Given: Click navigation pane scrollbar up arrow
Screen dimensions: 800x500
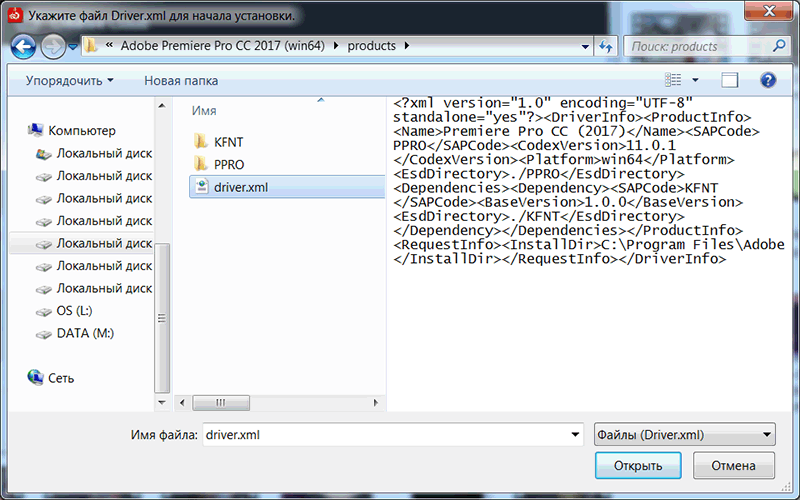Looking at the screenshot, I should 162,106.
